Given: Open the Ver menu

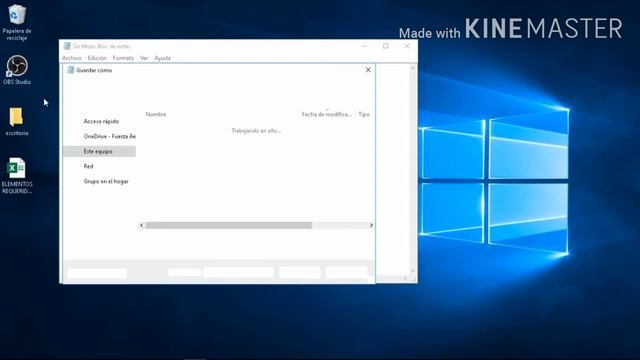Looking at the screenshot, I should (x=144, y=58).
